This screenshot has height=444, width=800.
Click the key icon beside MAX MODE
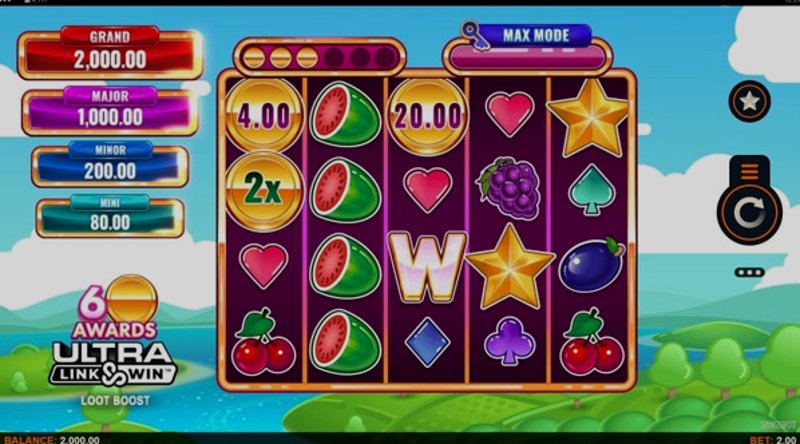tap(474, 35)
